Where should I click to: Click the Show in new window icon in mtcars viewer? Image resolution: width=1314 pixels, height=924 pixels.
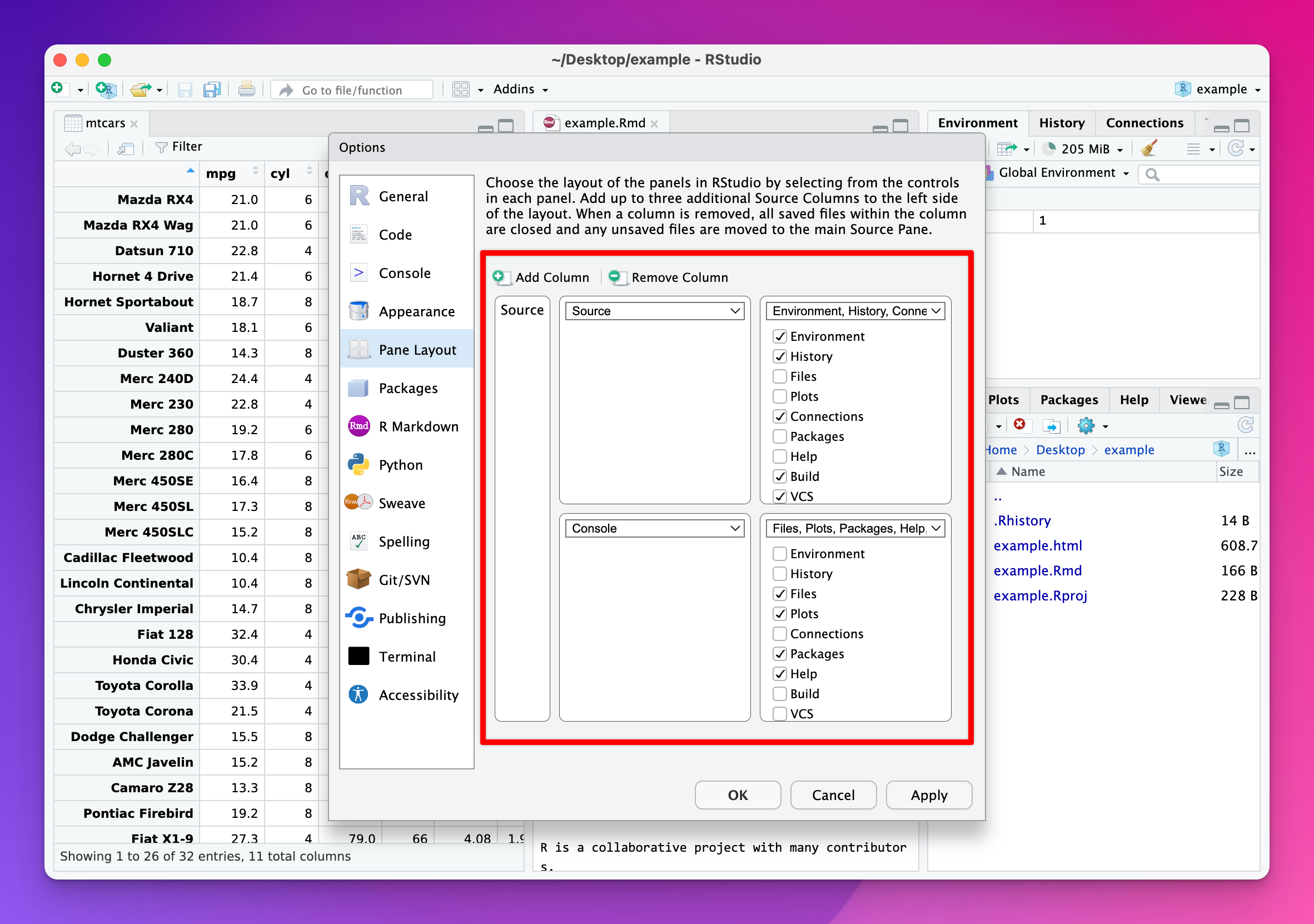click(125, 149)
